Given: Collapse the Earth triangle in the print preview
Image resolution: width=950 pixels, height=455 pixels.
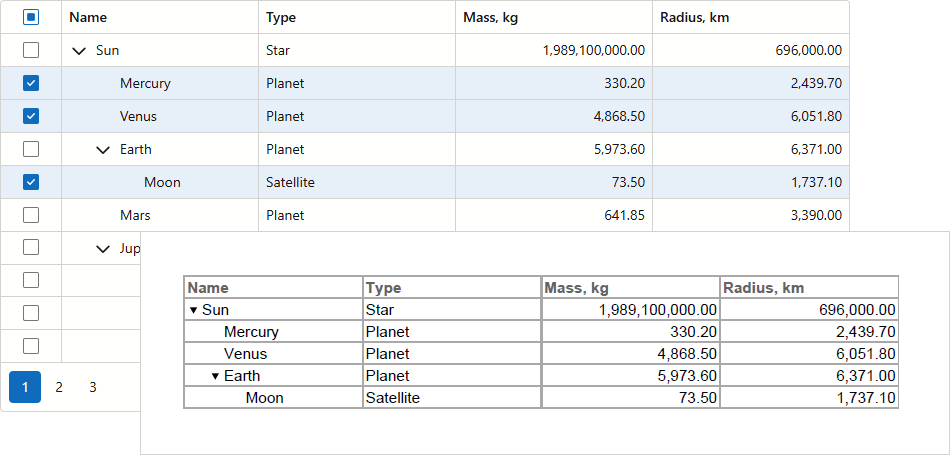Looking at the screenshot, I should coord(215,377).
